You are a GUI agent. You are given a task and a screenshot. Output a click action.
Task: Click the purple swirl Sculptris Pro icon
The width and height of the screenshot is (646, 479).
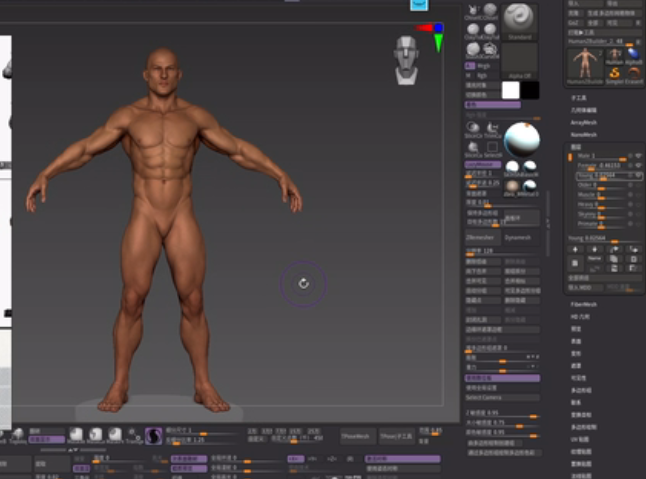[x=153, y=436]
